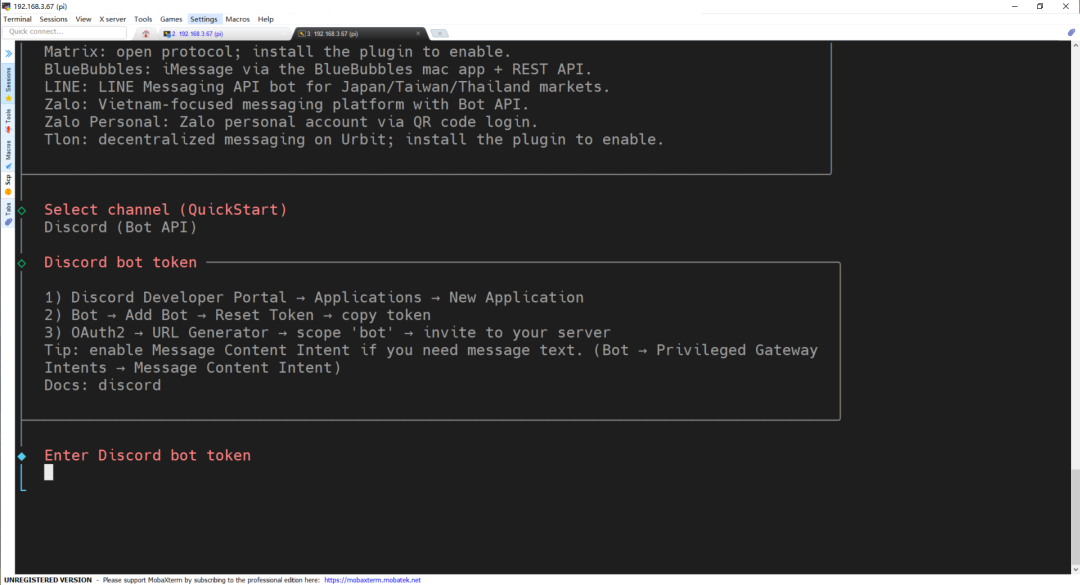
Task: Click the terminal cursor input line
Action: coord(48,472)
